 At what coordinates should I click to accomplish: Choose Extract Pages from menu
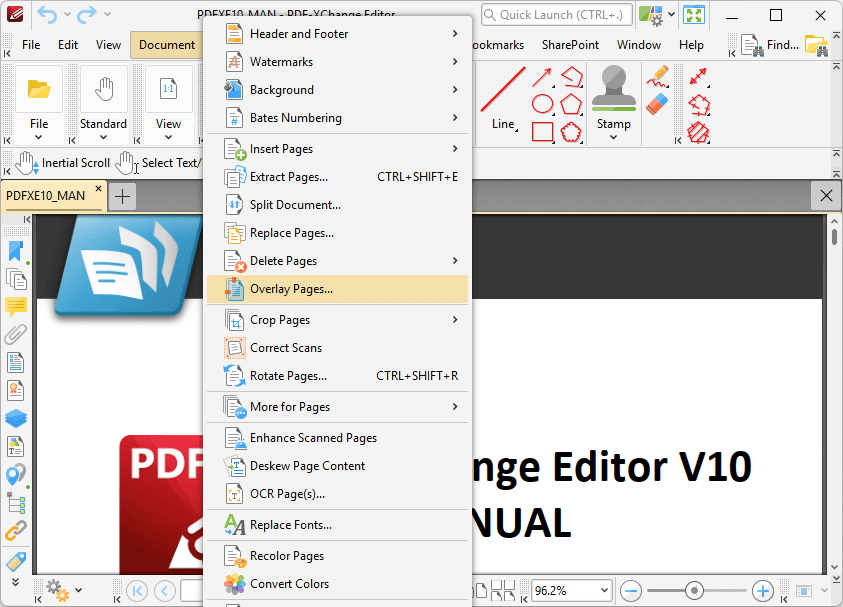pyautogui.click(x=337, y=177)
